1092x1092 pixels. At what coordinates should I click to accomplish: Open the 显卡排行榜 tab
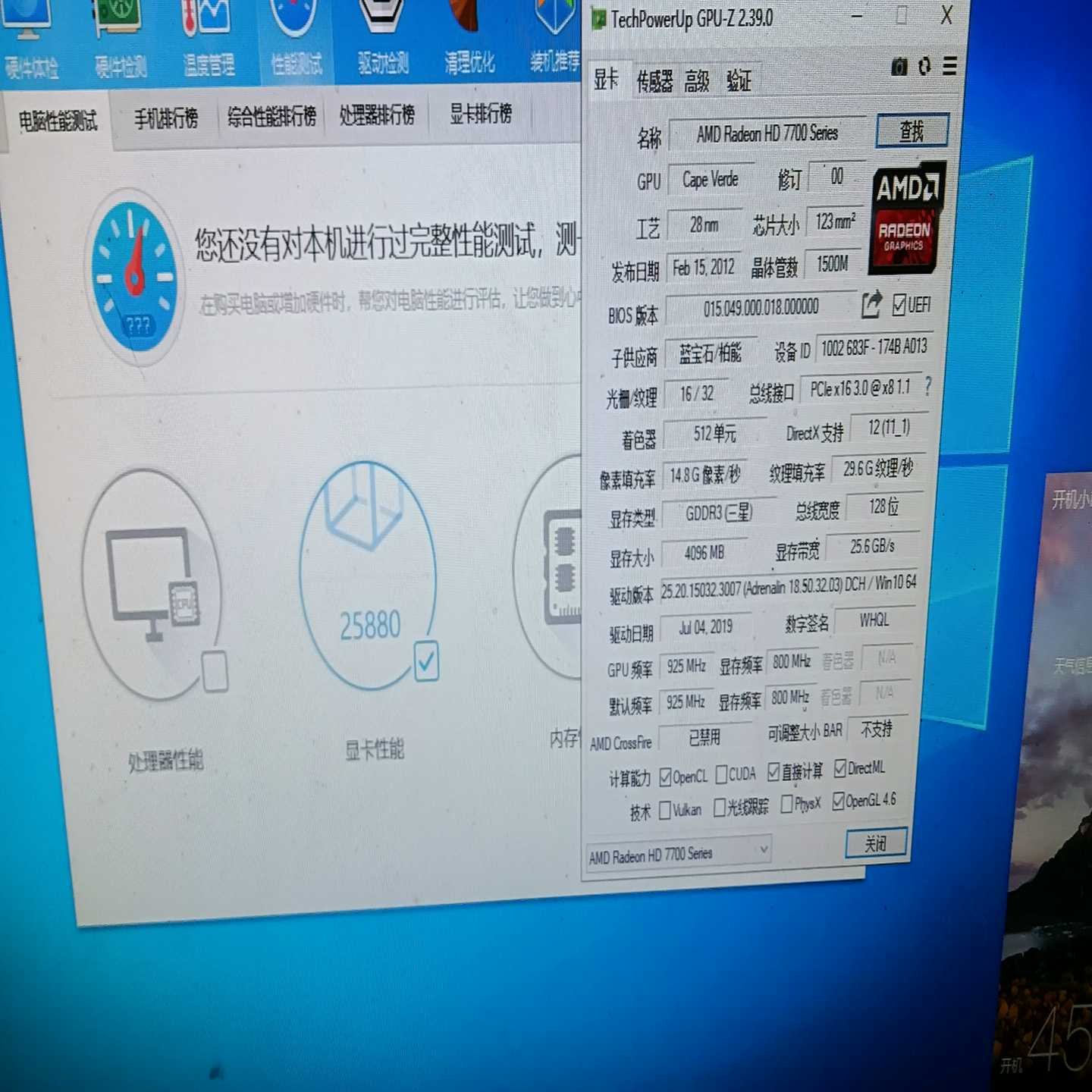pyautogui.click(x=481, y=114)
